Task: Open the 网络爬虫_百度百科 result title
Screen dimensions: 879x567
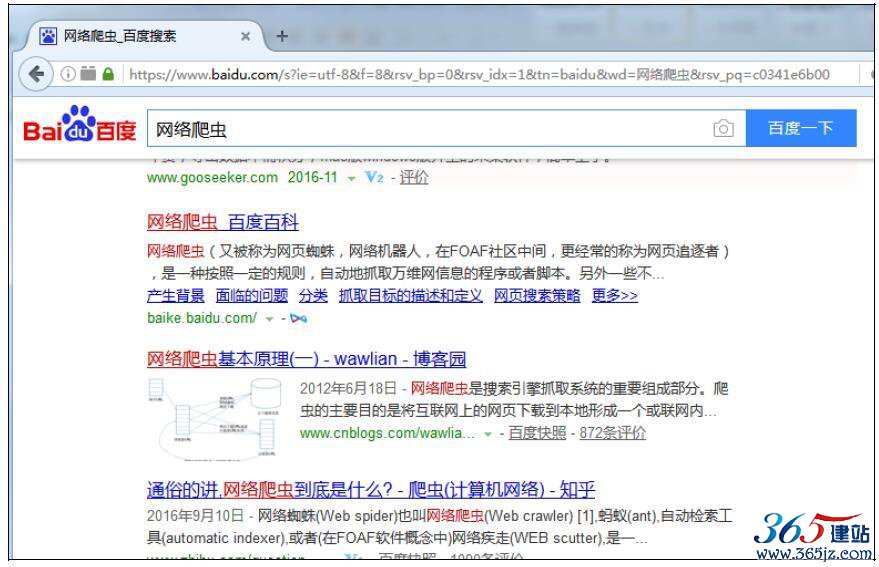Action: point(223,222)
